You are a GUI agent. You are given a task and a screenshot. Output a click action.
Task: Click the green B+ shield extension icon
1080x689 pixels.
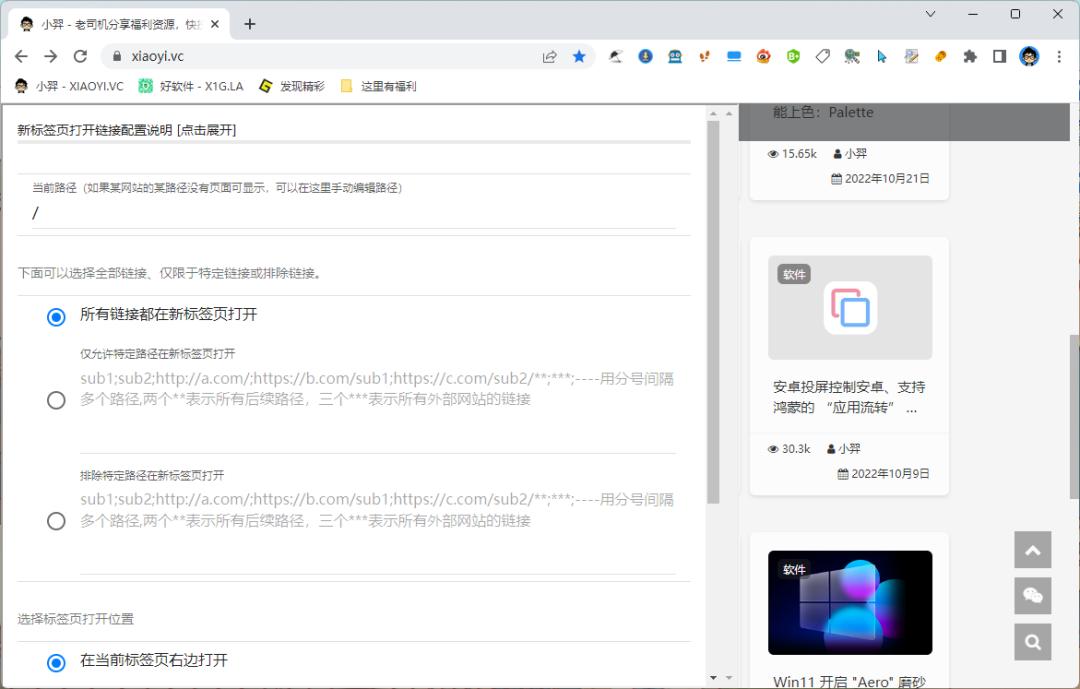point(792,57)
